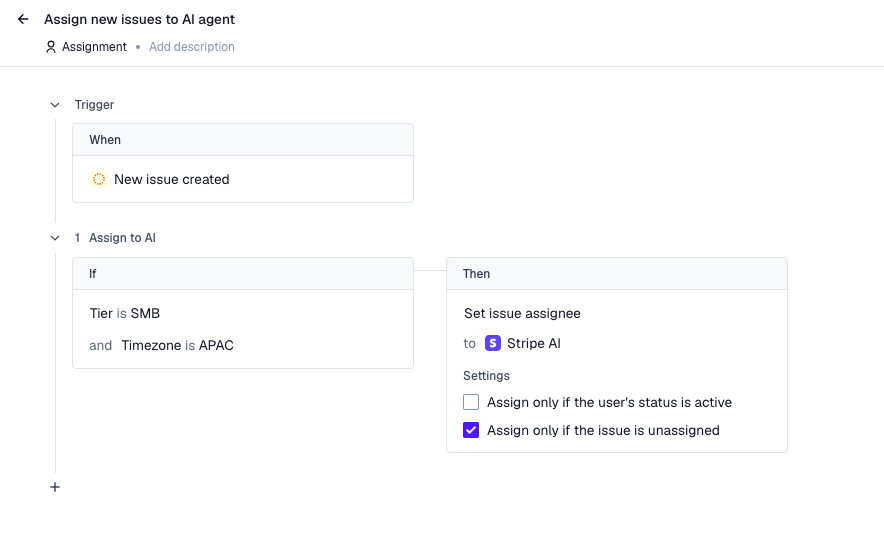Collapse the Assign to AI section
Image resolution: width=884 pixels, height=539 pixels.
pos(55,238)
